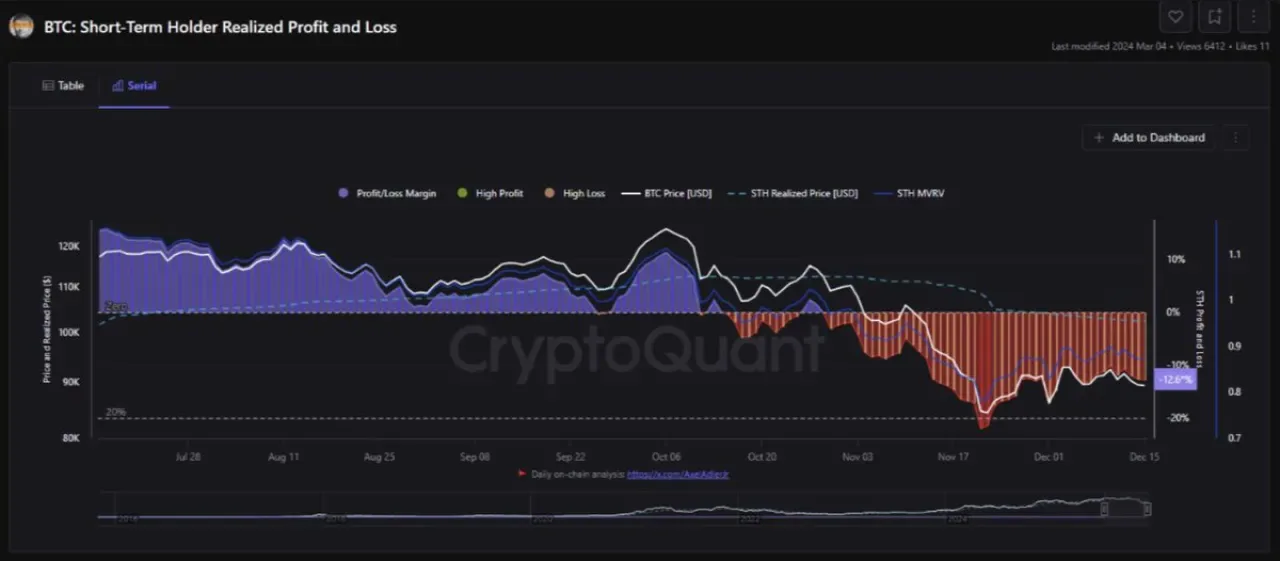The width and height of the screenshot is (1280, 561).
Task: Toggle BTC Price [USD] legend series
Action: 667,193
